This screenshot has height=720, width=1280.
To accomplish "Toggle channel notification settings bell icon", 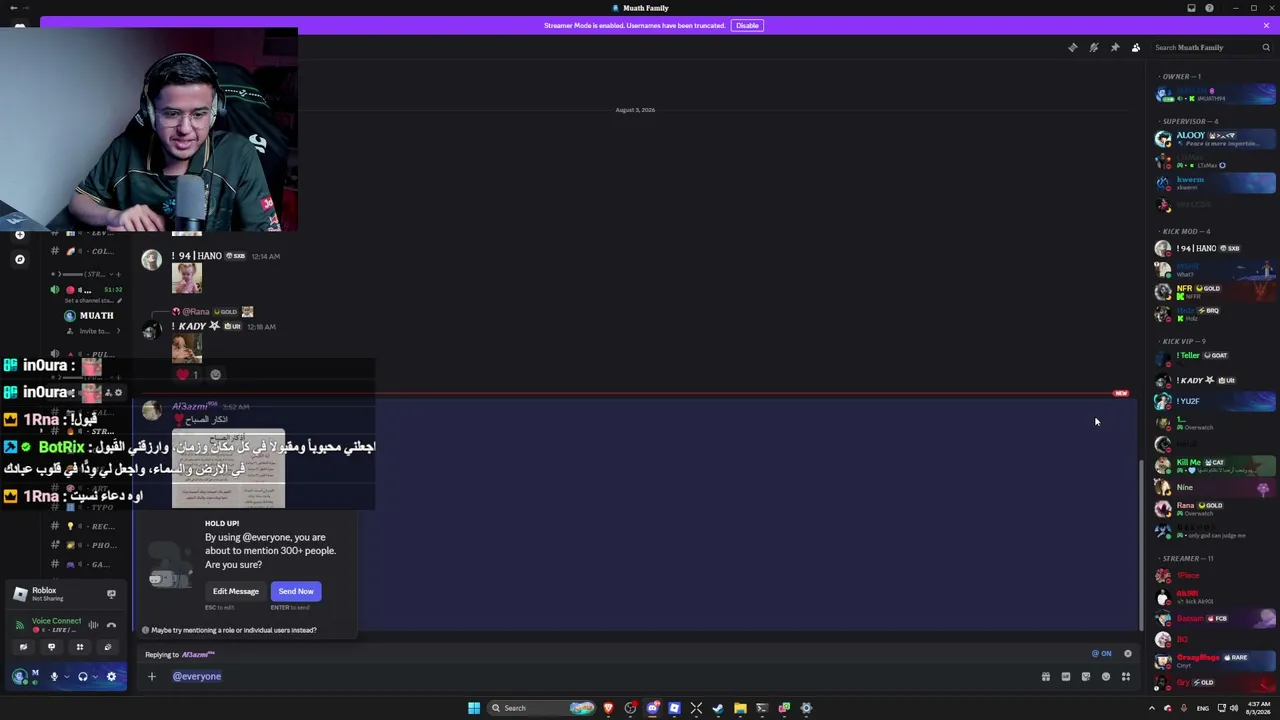I will [x=1094, y=47].
